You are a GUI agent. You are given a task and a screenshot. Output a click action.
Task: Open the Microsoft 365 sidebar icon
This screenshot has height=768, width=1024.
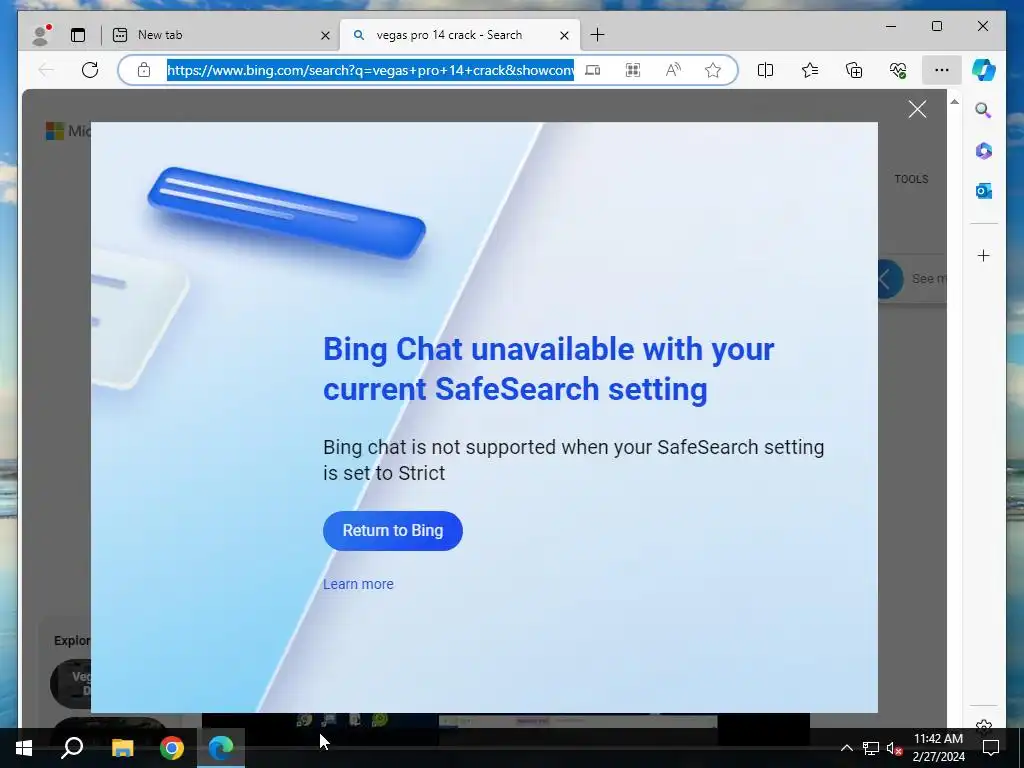[984, 151]
